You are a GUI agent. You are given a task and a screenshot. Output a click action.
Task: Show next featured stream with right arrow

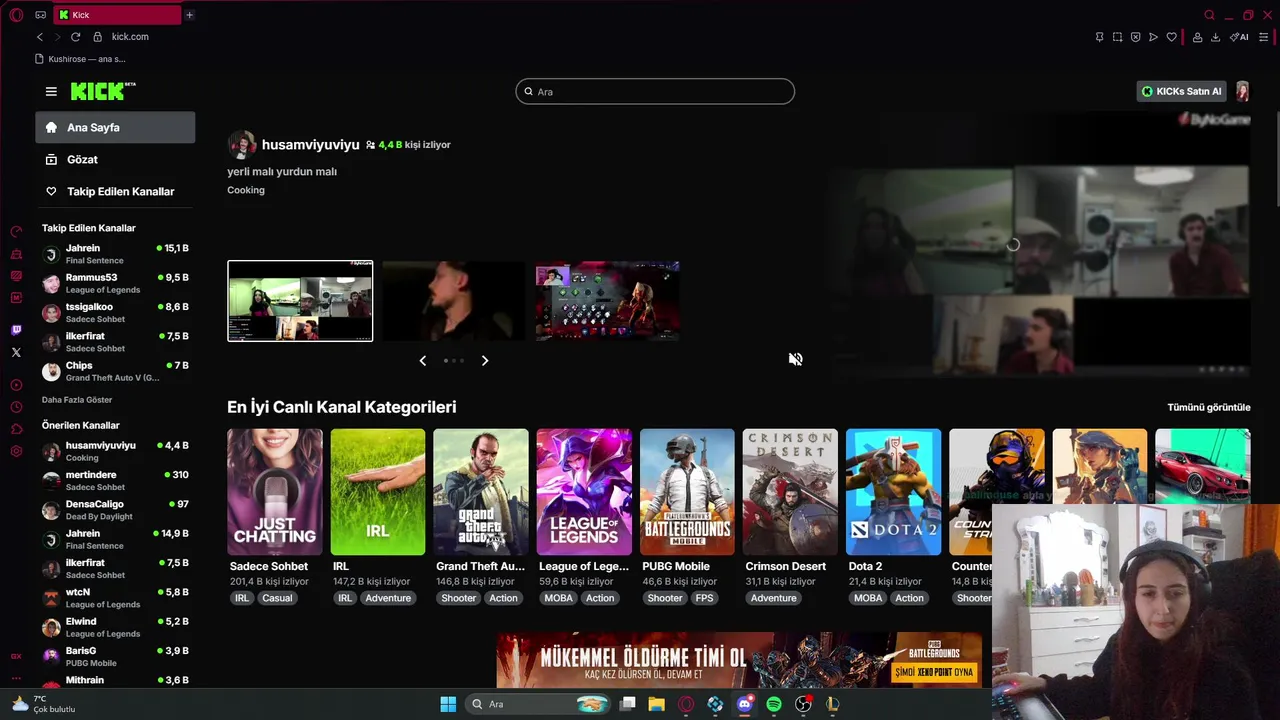485,360
